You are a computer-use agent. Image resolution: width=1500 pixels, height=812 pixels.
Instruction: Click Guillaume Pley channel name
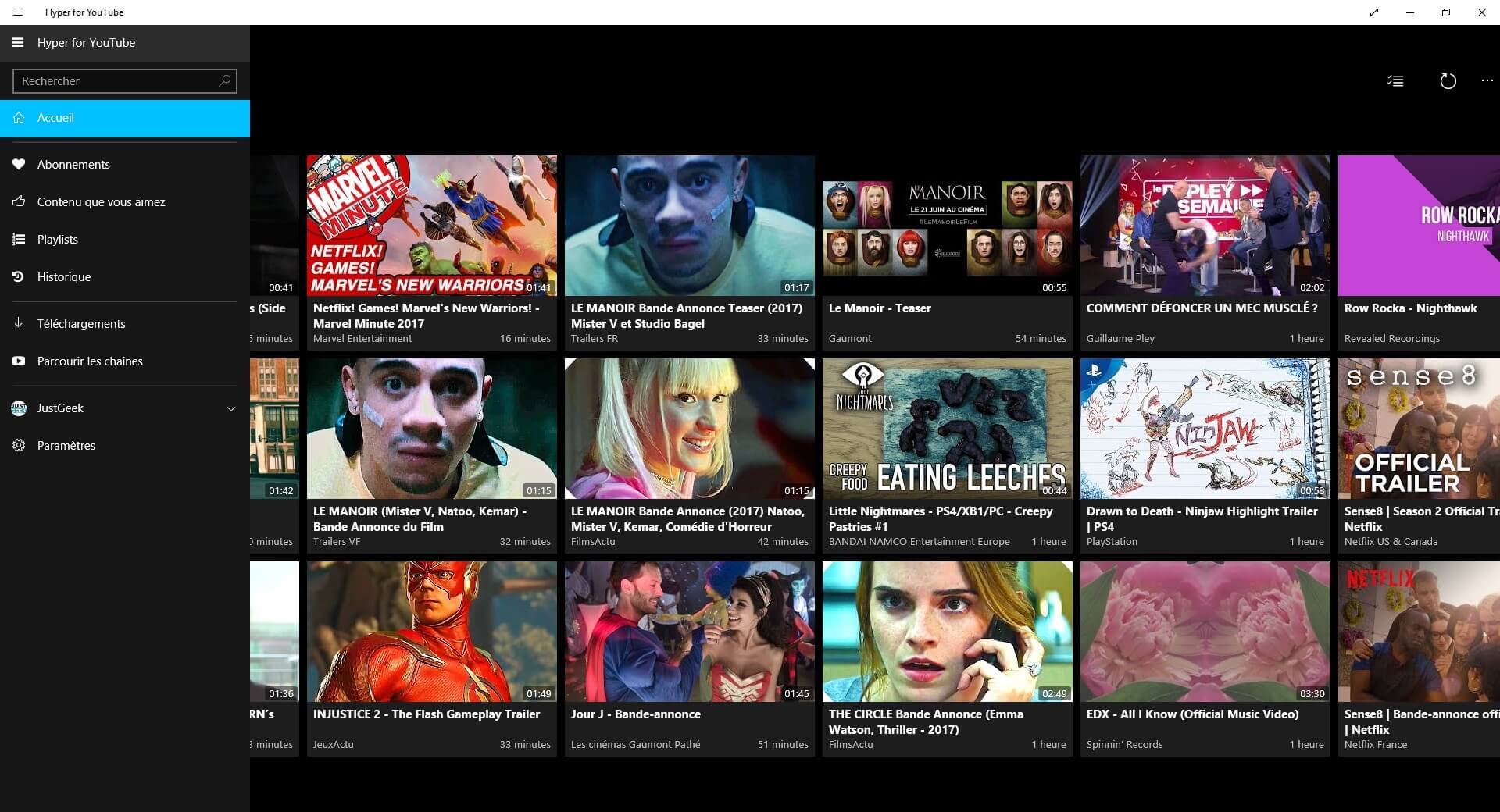point(1120,339)
